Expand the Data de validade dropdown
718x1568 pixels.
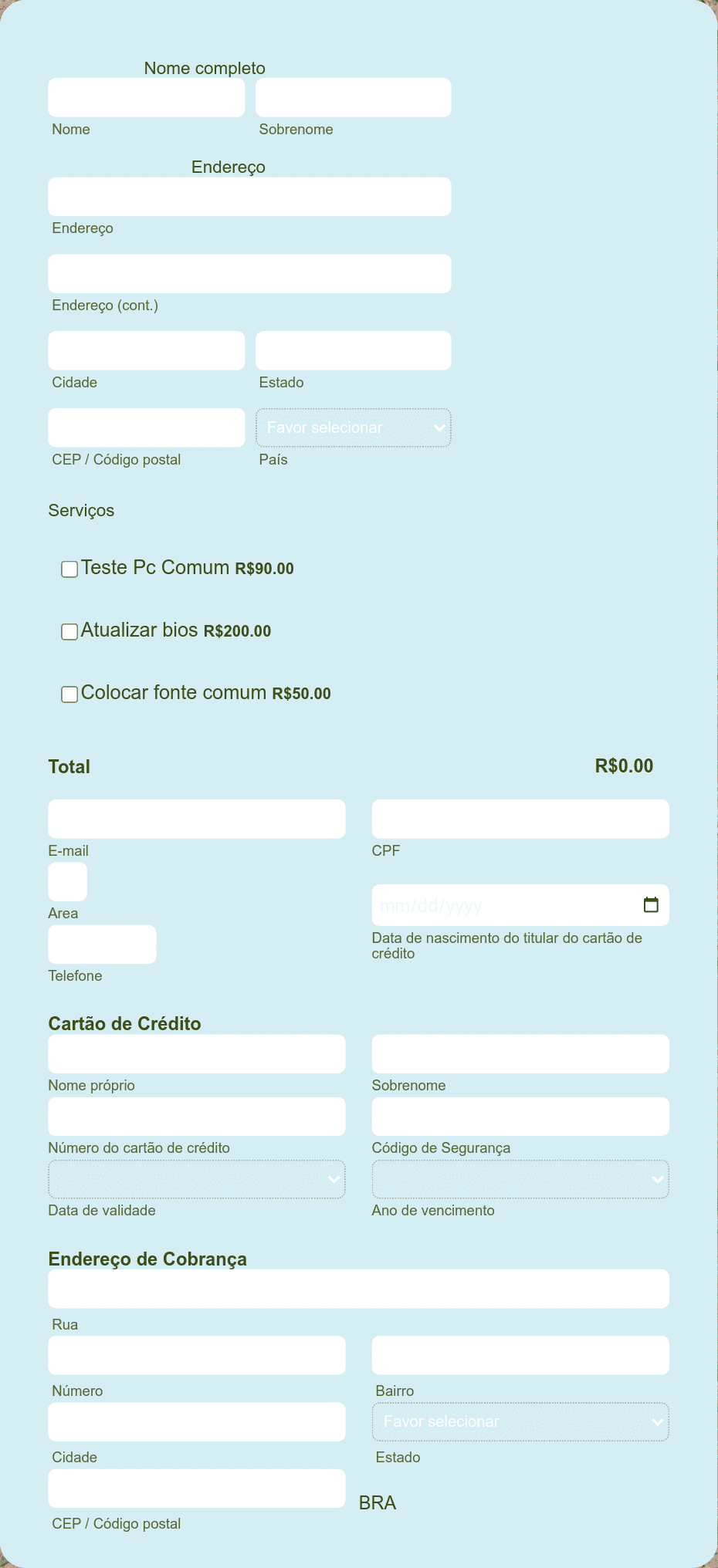[x=197, y=1179]
